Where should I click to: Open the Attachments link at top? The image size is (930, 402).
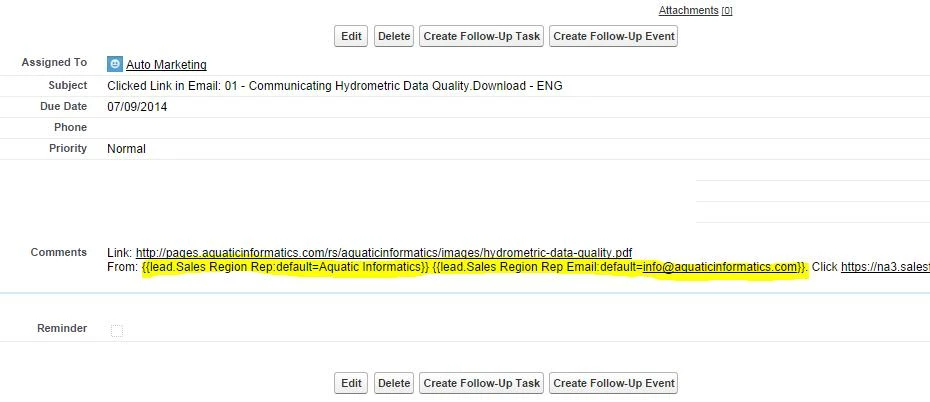pyautogui.click(x=689, y=10)
